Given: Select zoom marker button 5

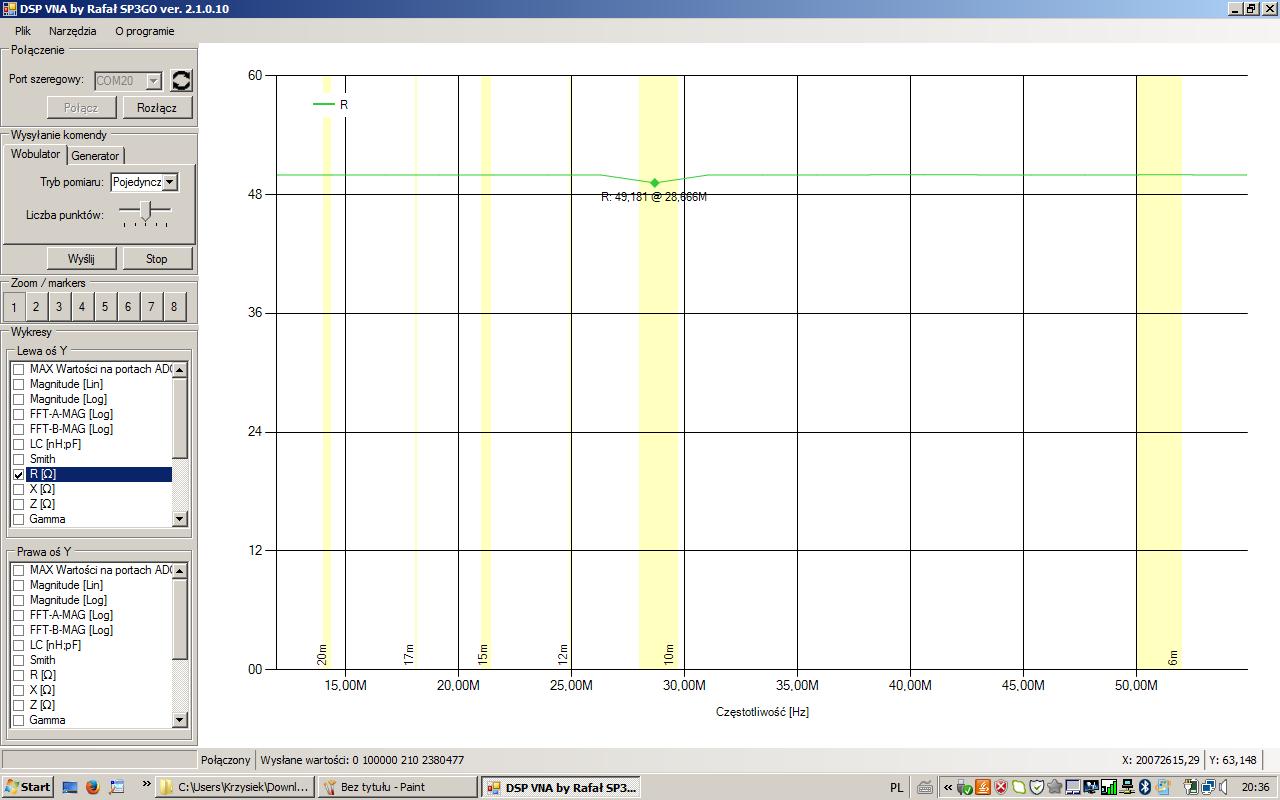Looking at the screenshot, I should point(105,307).
